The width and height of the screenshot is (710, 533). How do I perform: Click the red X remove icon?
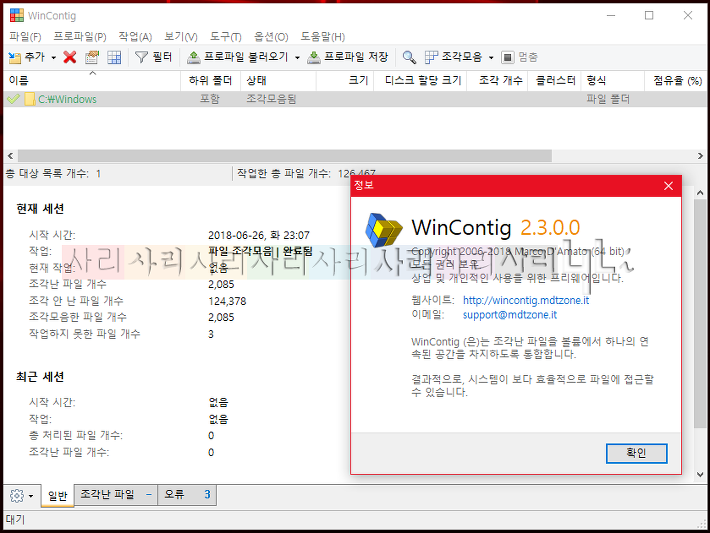coord(70,57)
